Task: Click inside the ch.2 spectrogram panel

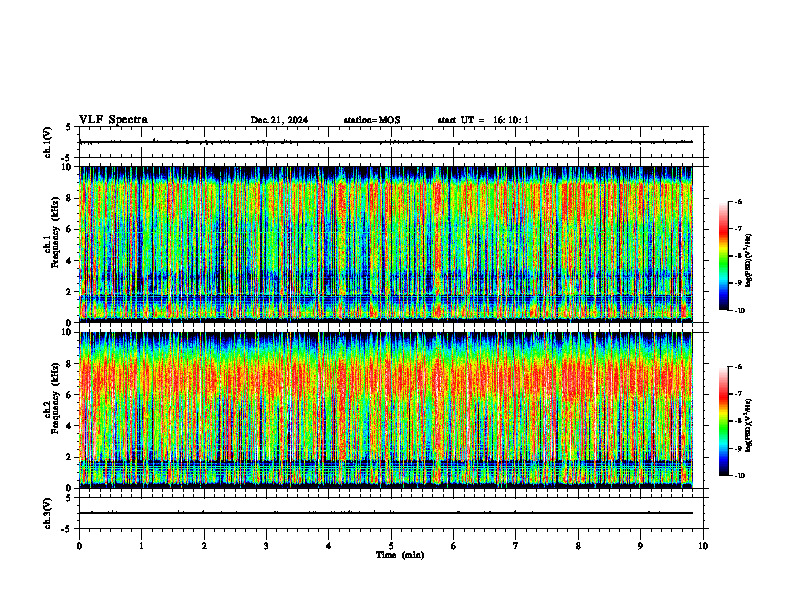Action: 386,410
